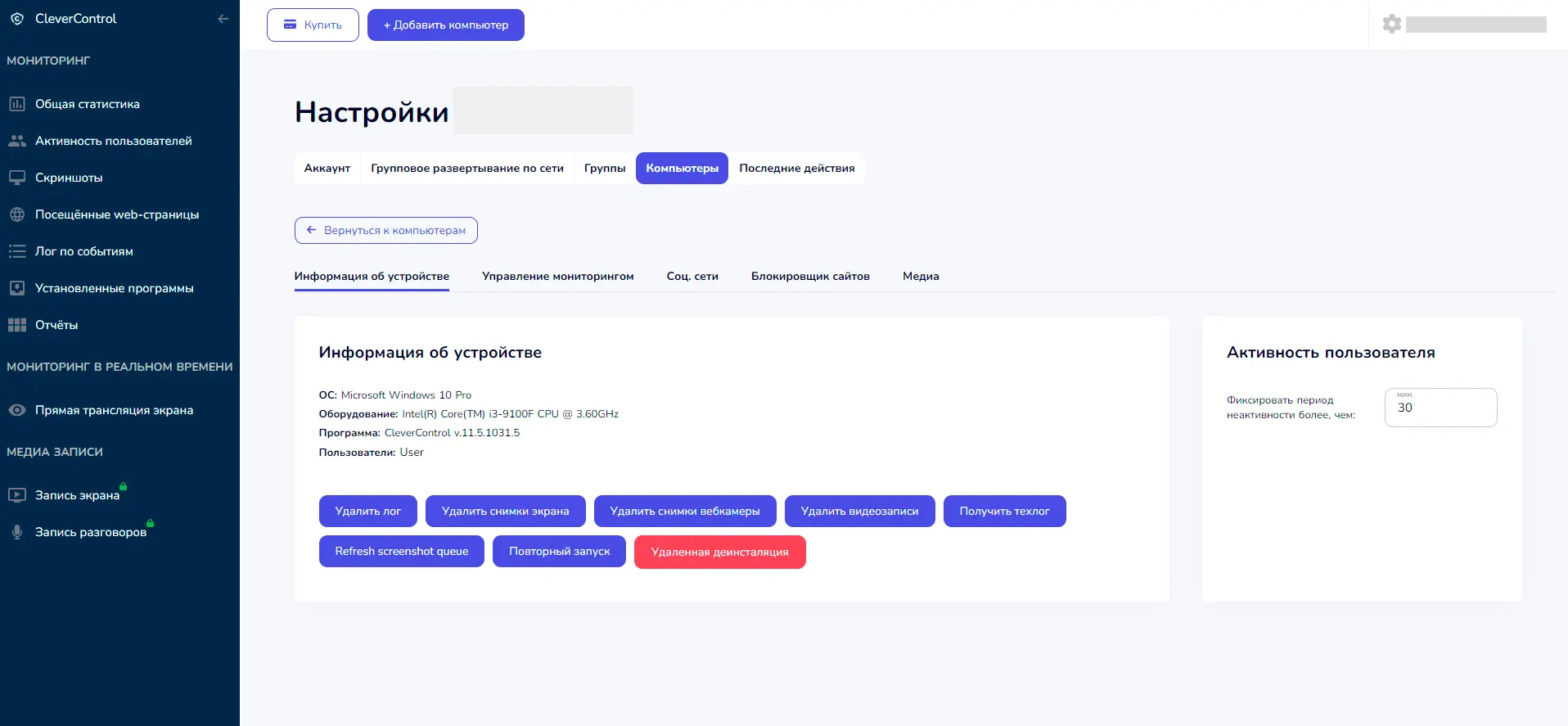Switch to the Управление мониторингом tab
The image size is (1568, 726).
coord(558,277)
